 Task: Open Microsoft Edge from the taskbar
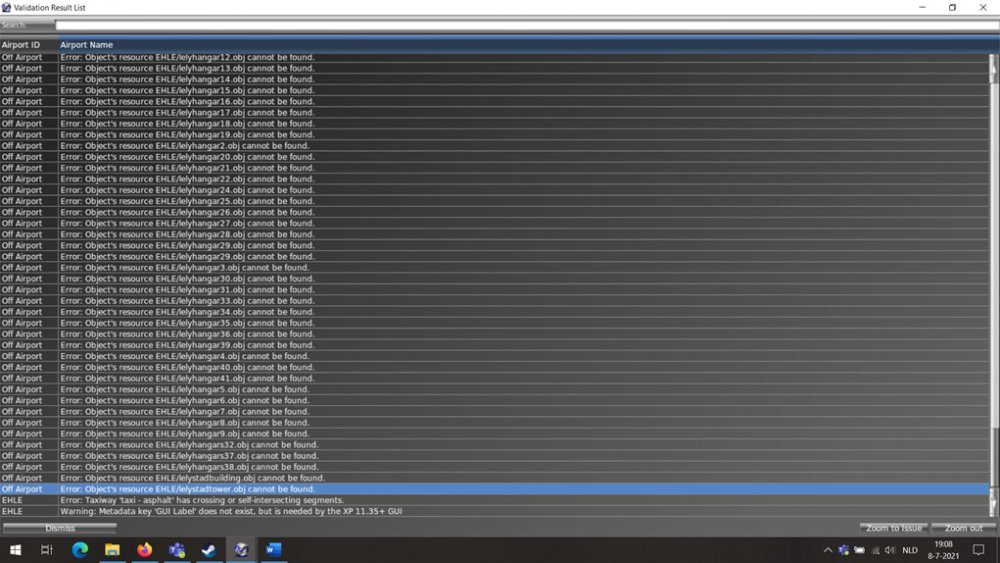pos(80,550)
